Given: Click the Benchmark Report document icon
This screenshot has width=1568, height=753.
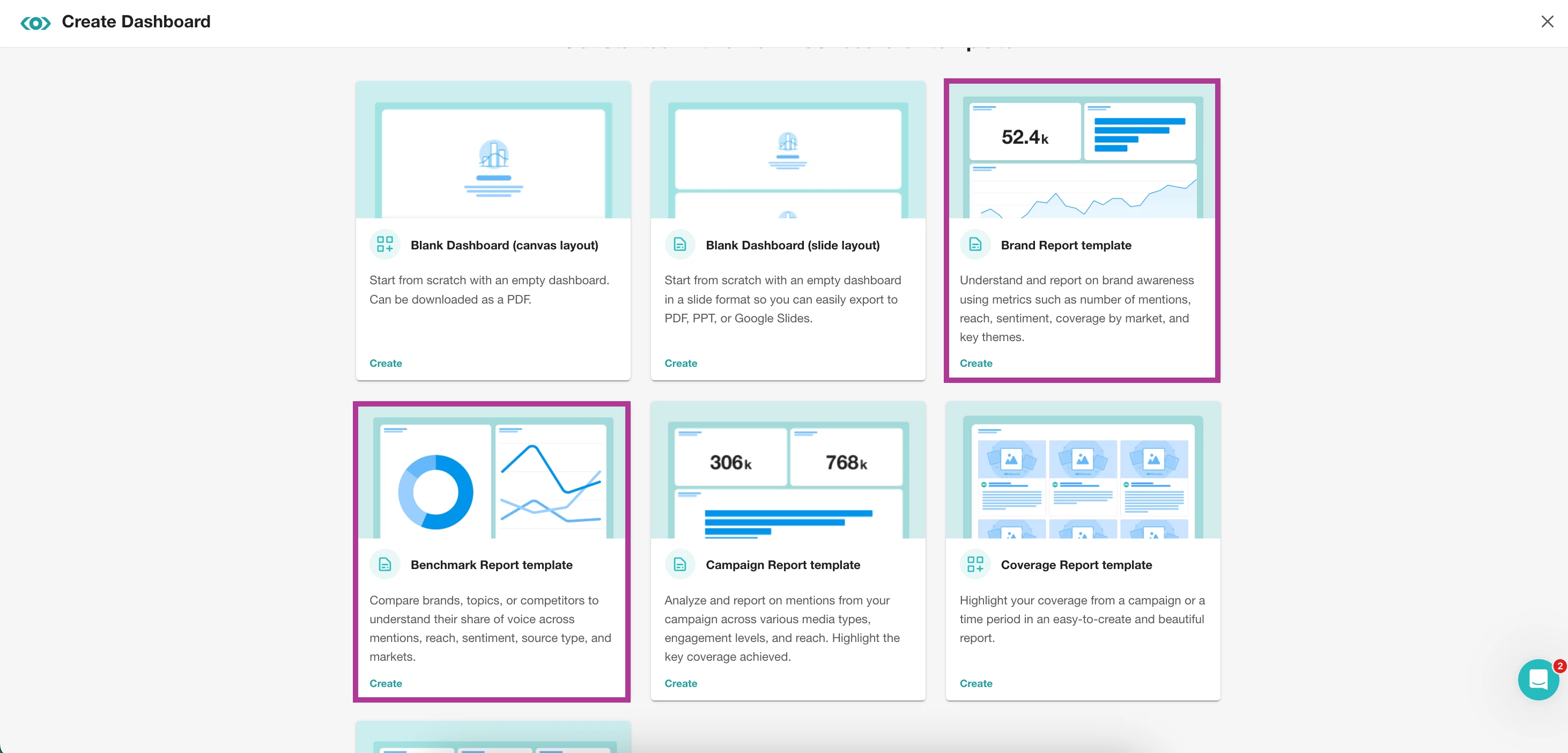Looking at the screenshot, I should (384, 564).
